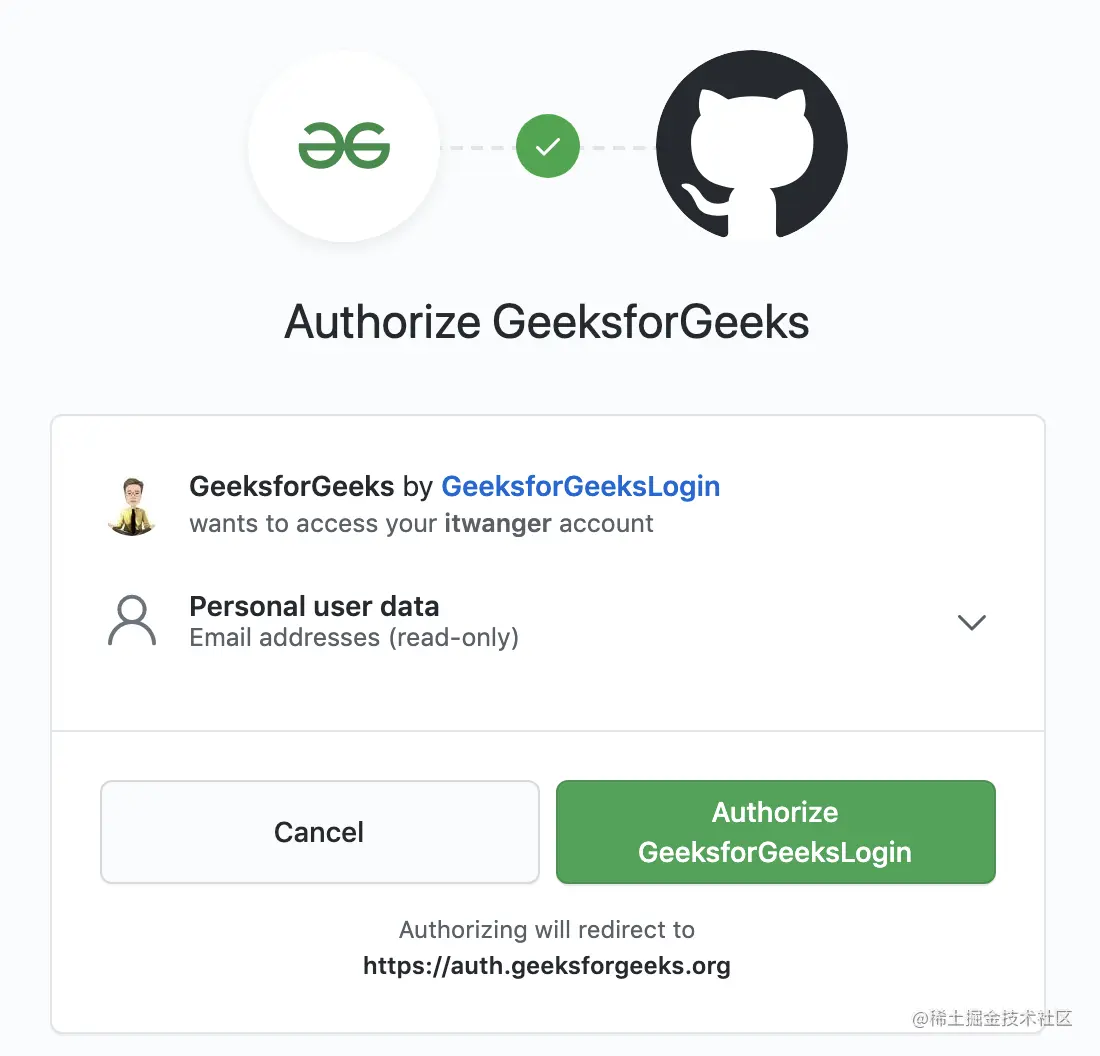Click the person silhouette icon
The width and height of the screenshot is (1100, 1056).
tap(132, 620)
